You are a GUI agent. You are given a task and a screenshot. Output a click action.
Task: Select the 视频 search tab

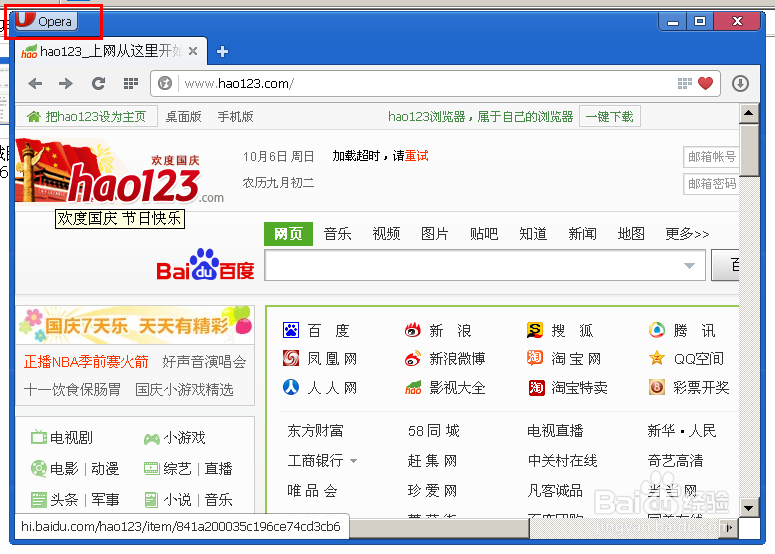click(387, 234)
